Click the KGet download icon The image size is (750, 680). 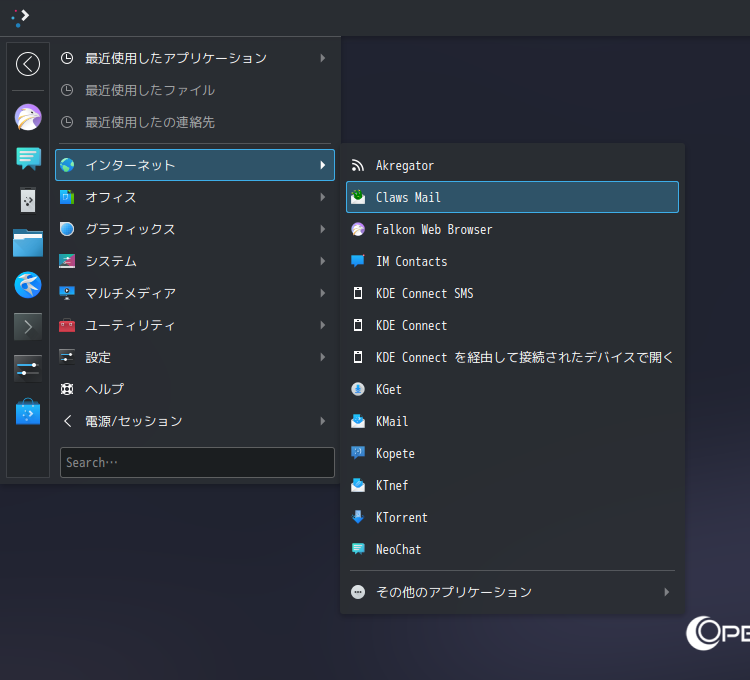point(358,389)
